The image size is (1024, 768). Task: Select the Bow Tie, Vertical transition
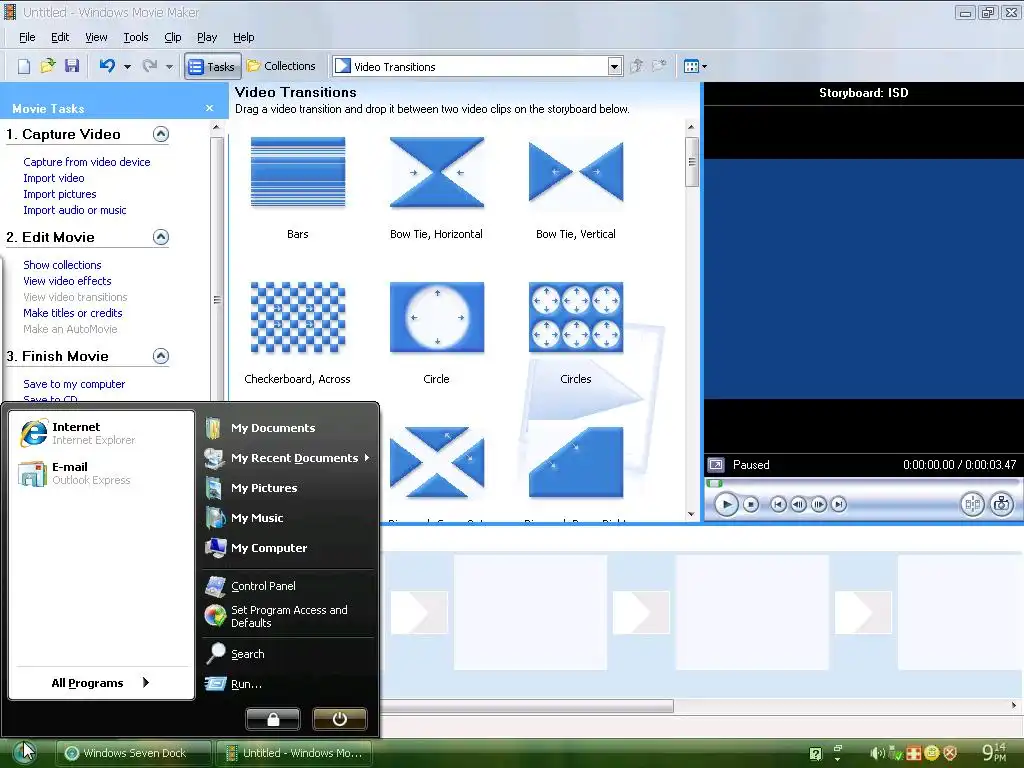point(576,172)
